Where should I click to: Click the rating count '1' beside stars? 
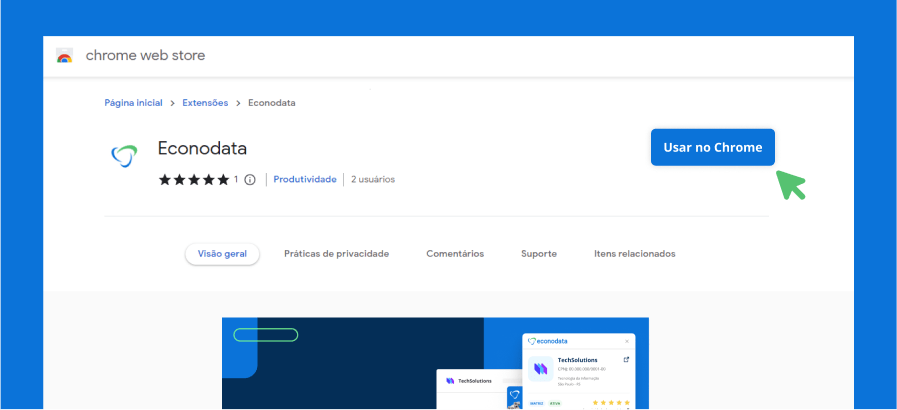tap(236, 180)
